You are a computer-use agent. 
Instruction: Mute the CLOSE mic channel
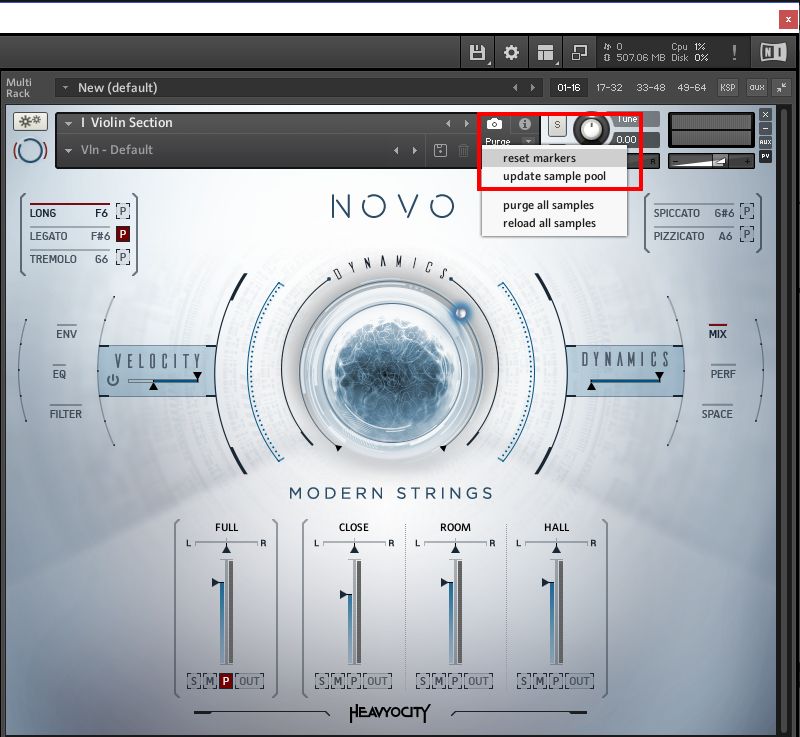click(338, 681)
